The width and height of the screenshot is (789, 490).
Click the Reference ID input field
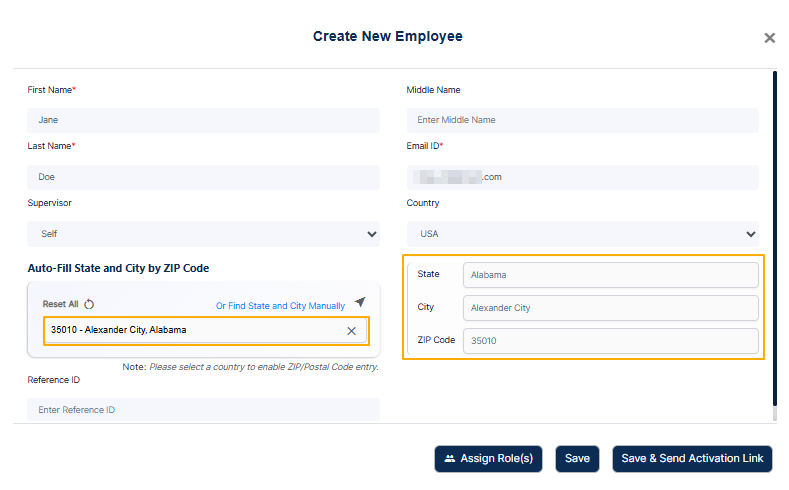point(203,410)
